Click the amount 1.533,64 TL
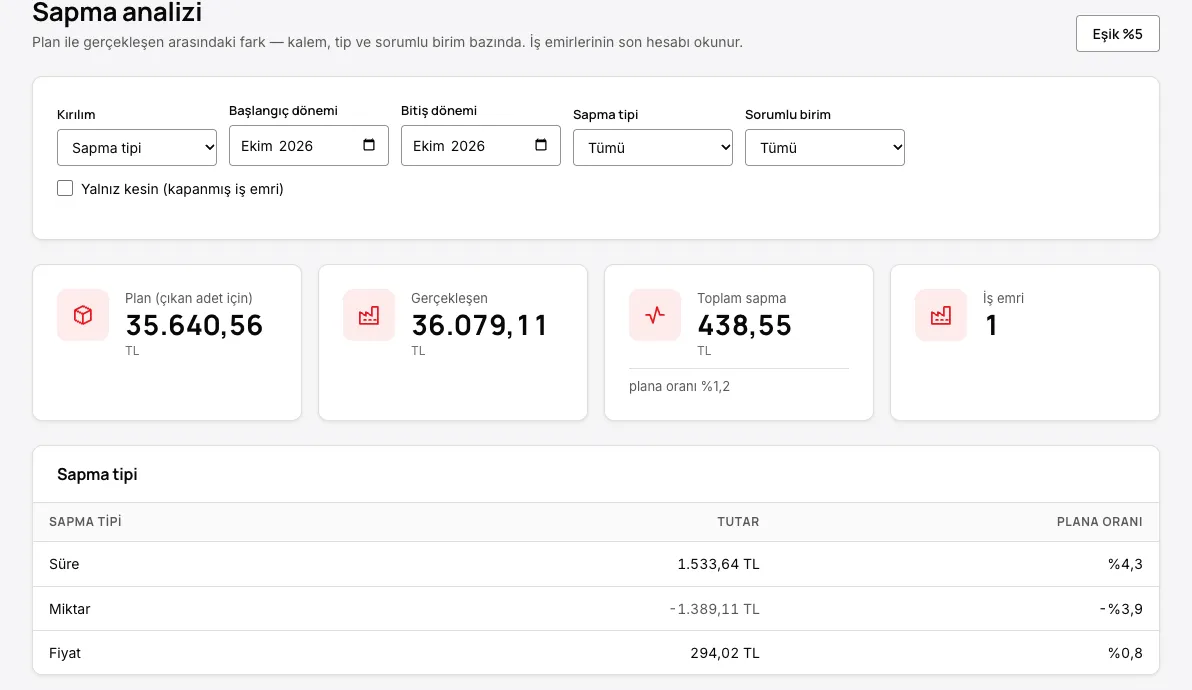Viewport: 1192px width, 690px height. 718,564
